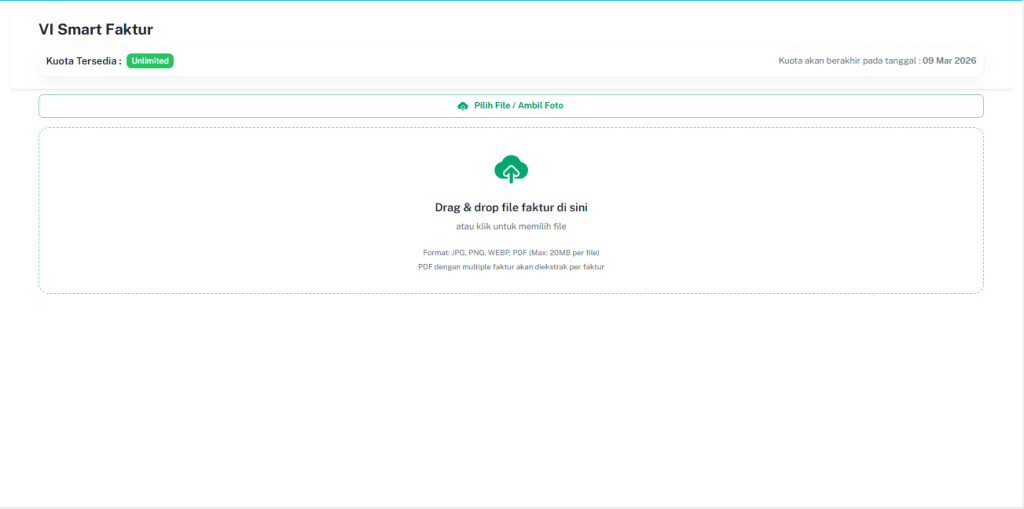Click the large green cloud upload icon

click(x=511, y=169)
